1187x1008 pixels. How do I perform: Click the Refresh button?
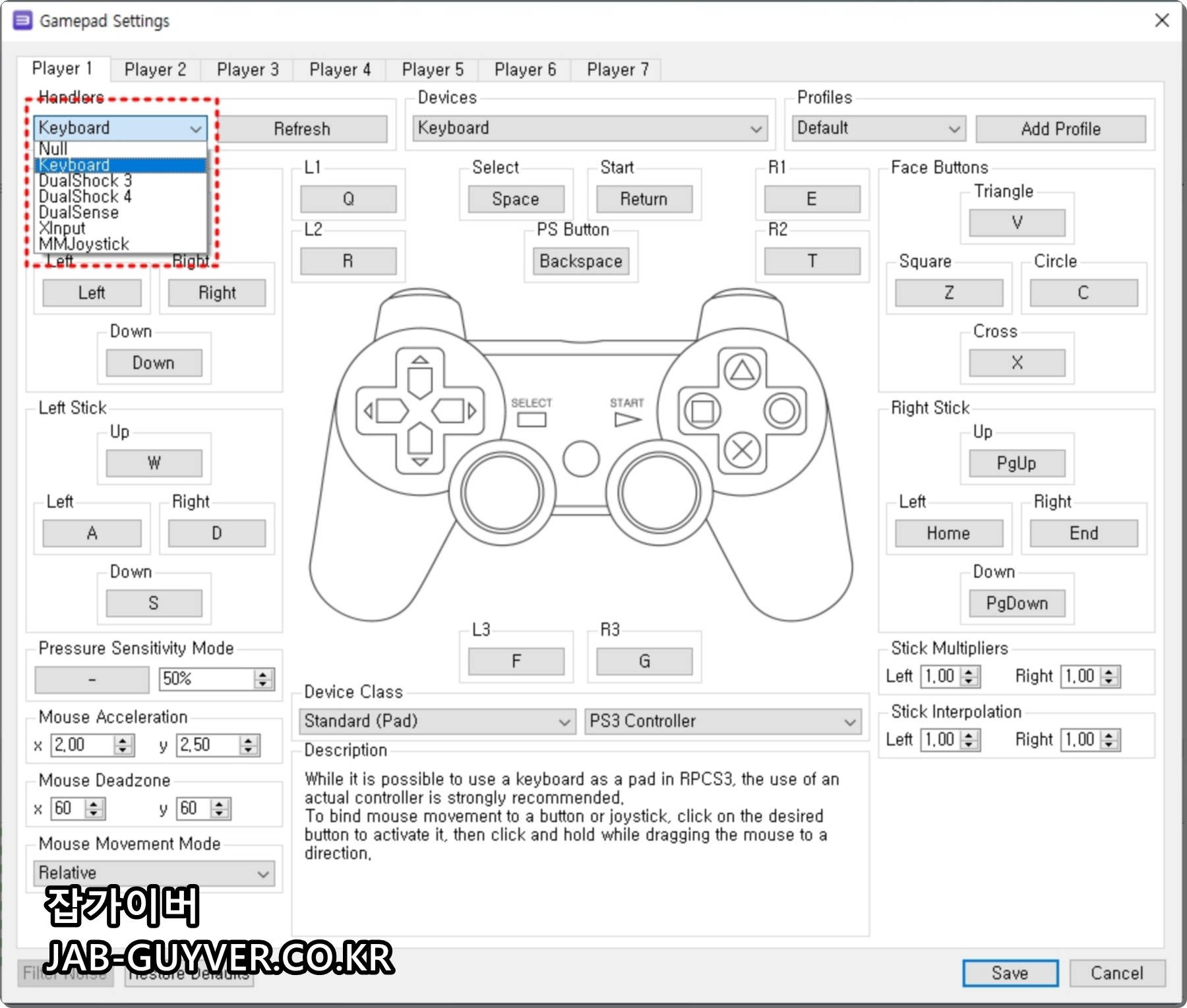point(302,129)
